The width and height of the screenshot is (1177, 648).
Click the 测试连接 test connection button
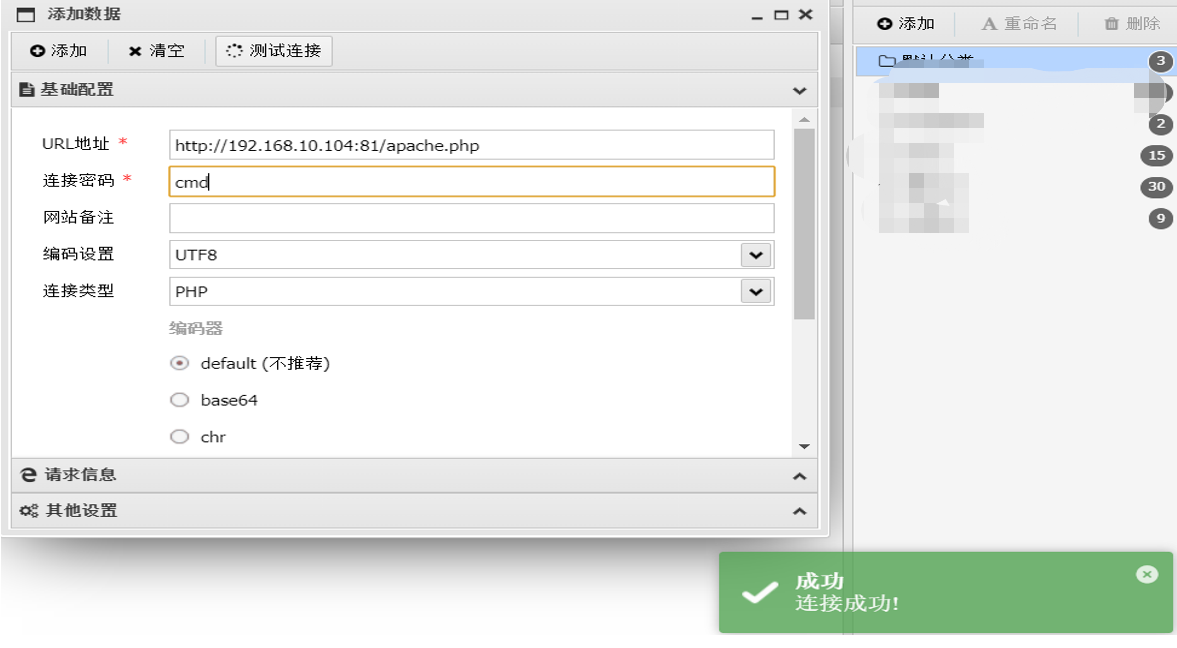[274, 50]
